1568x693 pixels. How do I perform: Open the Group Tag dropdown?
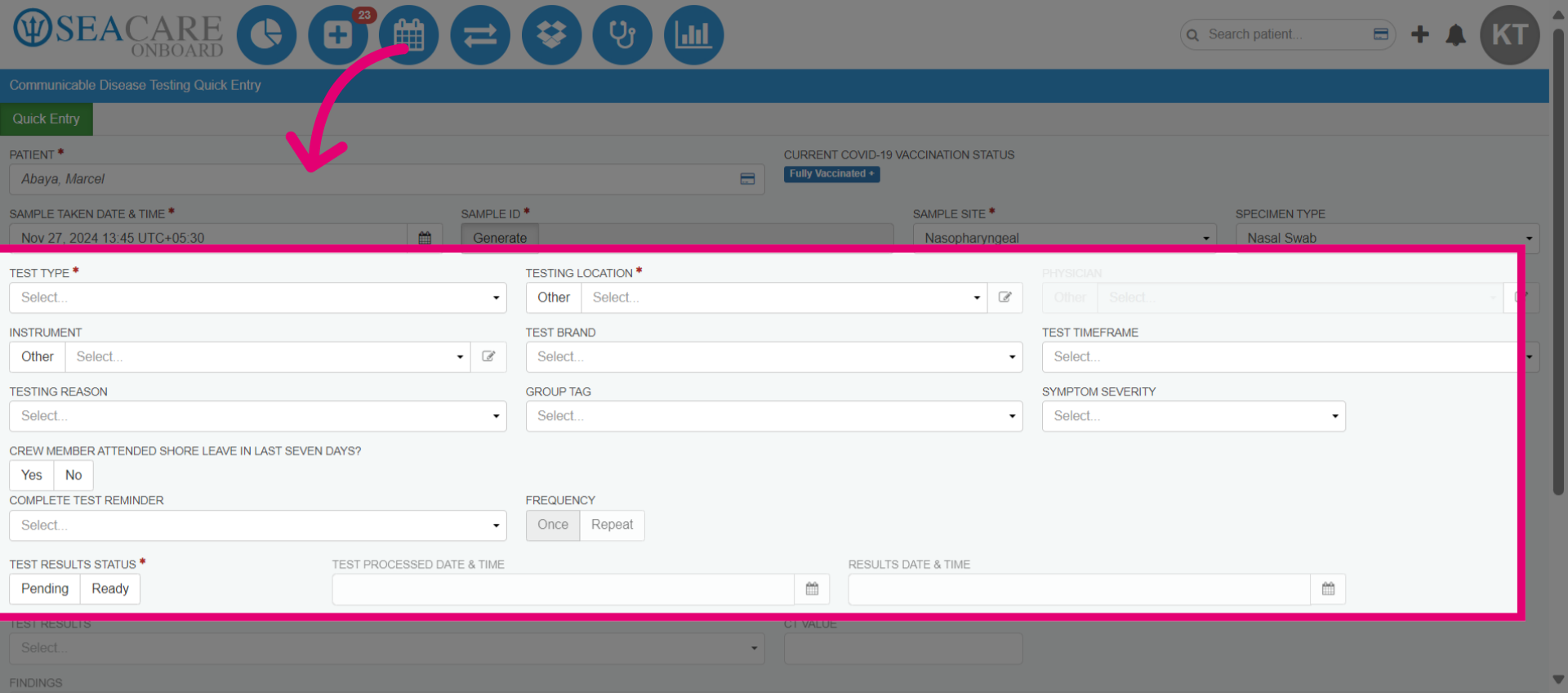pos(774,416)
